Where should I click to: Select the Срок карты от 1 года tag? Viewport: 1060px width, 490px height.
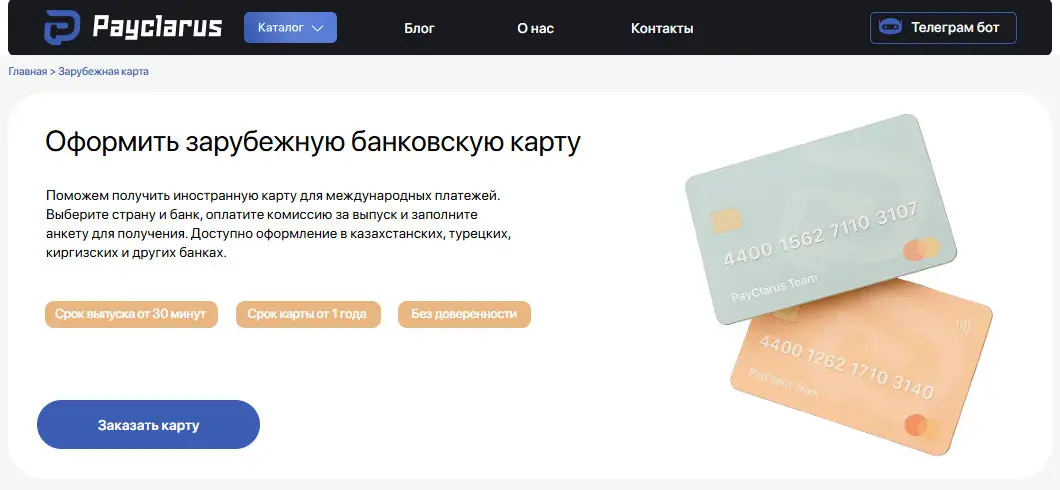pos(308,314)
